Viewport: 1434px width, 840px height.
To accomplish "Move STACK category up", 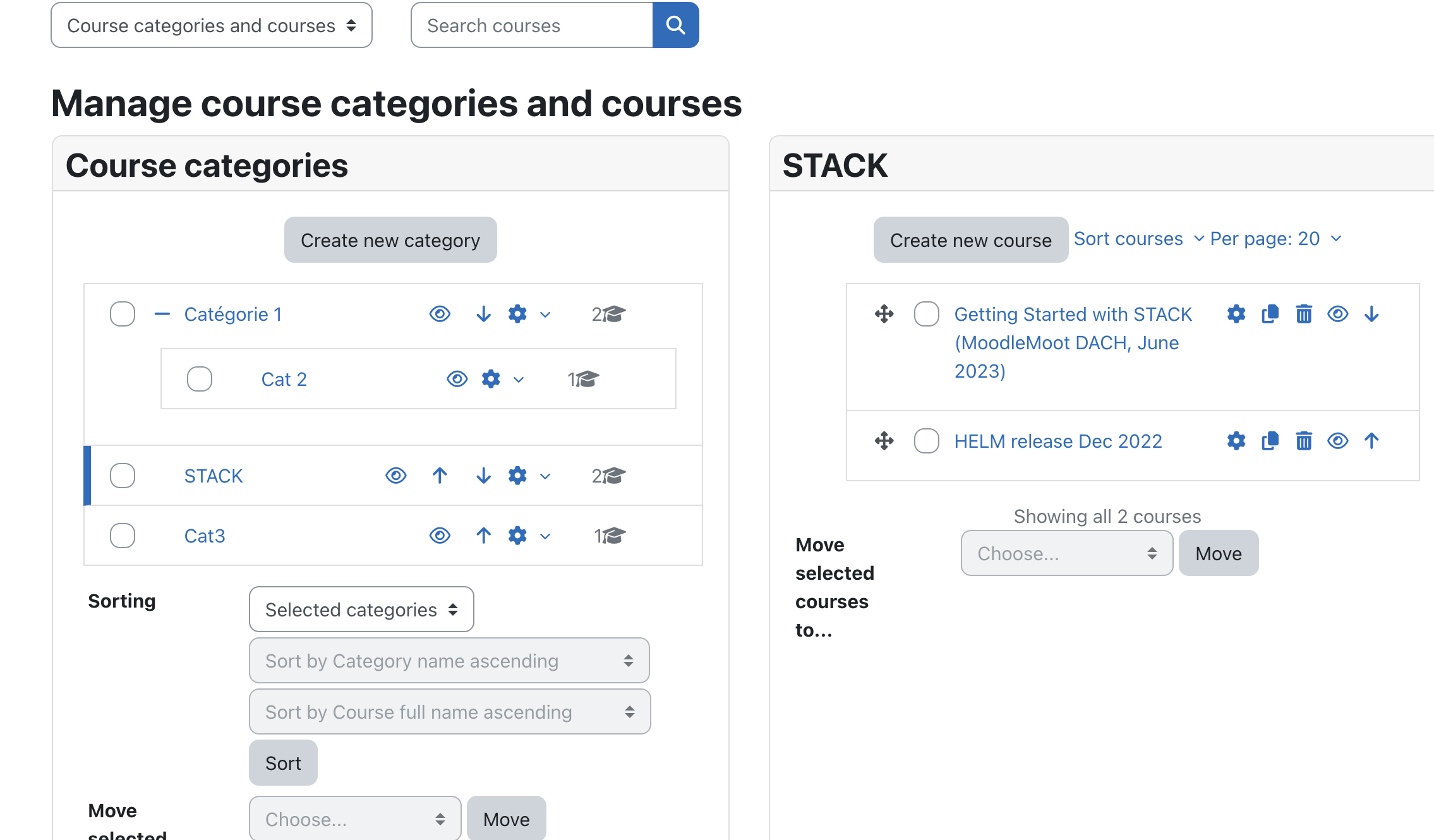I will (x=440, y=476).
